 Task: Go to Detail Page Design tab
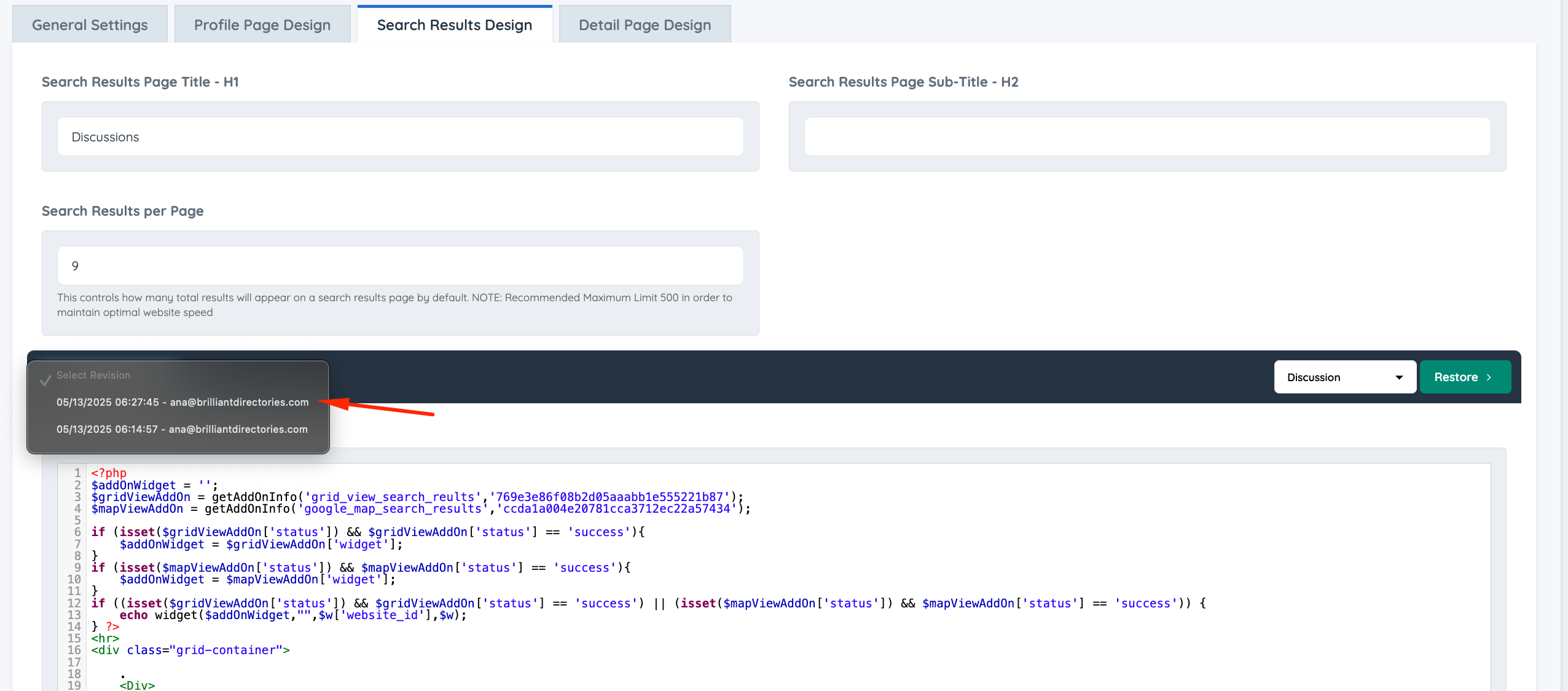[645, 25]
